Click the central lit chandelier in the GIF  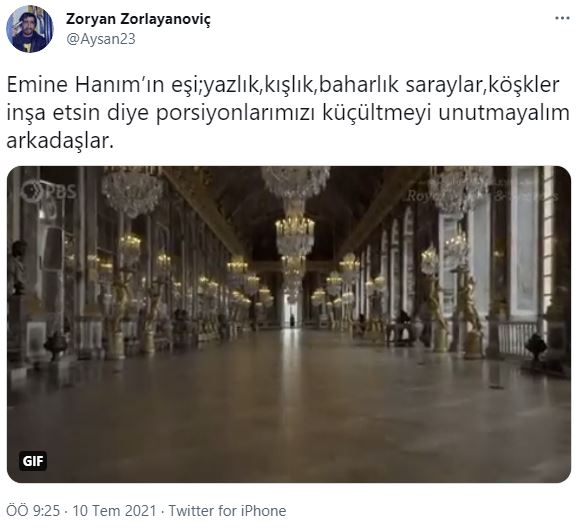point(295,235)
